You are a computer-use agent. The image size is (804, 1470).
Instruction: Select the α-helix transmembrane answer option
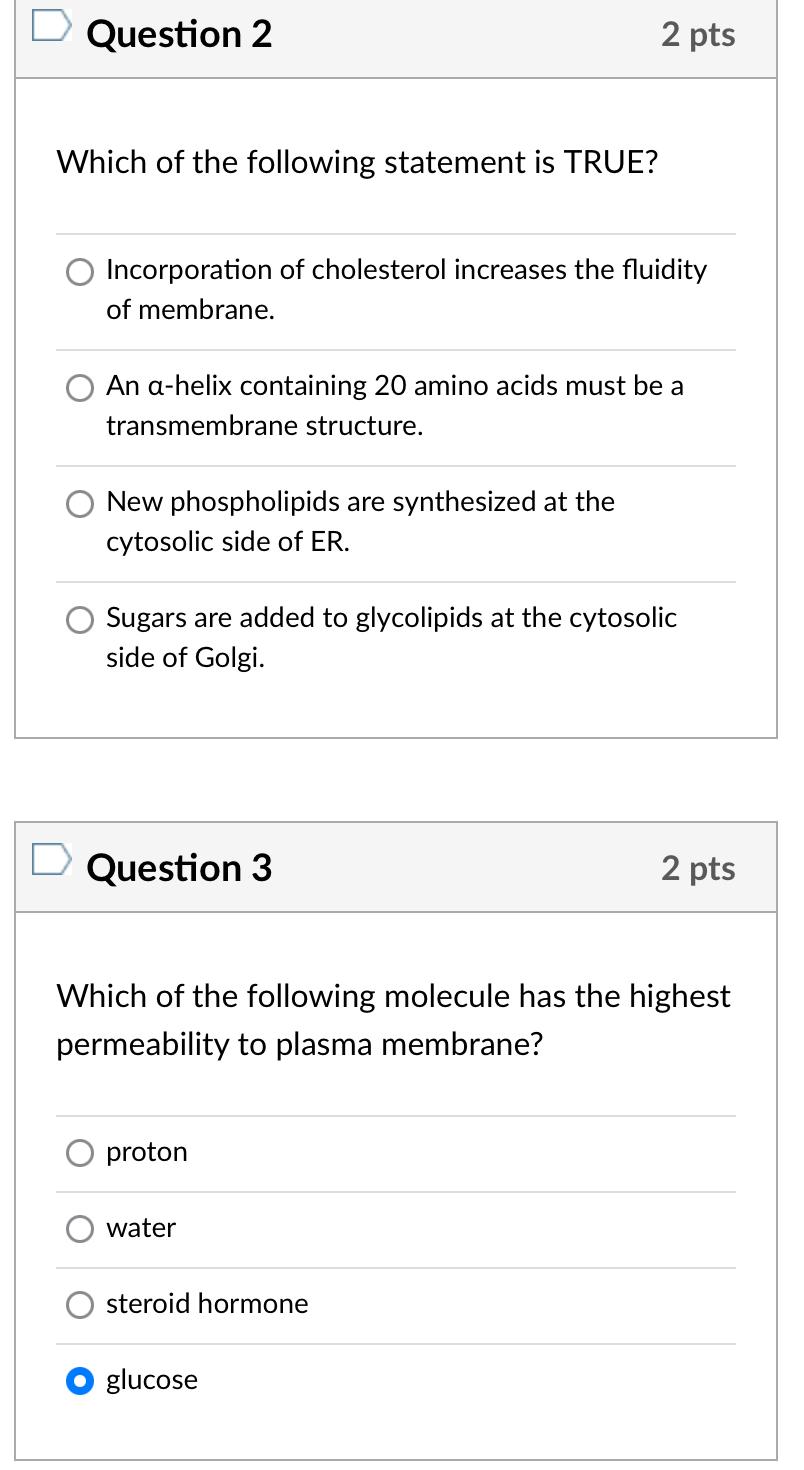(79, 388)
